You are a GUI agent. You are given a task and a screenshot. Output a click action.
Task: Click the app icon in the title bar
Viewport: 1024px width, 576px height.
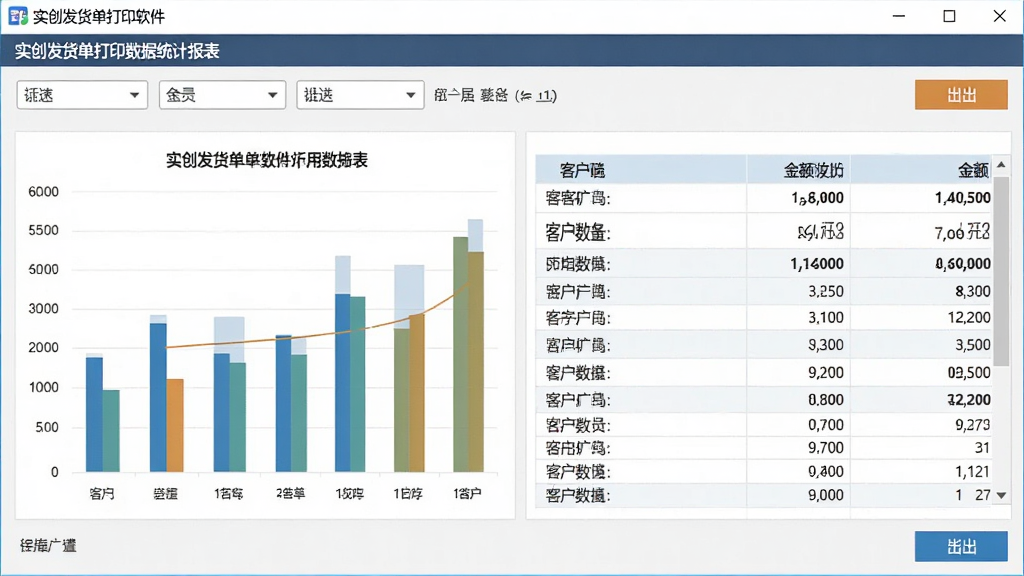(18, 16)
